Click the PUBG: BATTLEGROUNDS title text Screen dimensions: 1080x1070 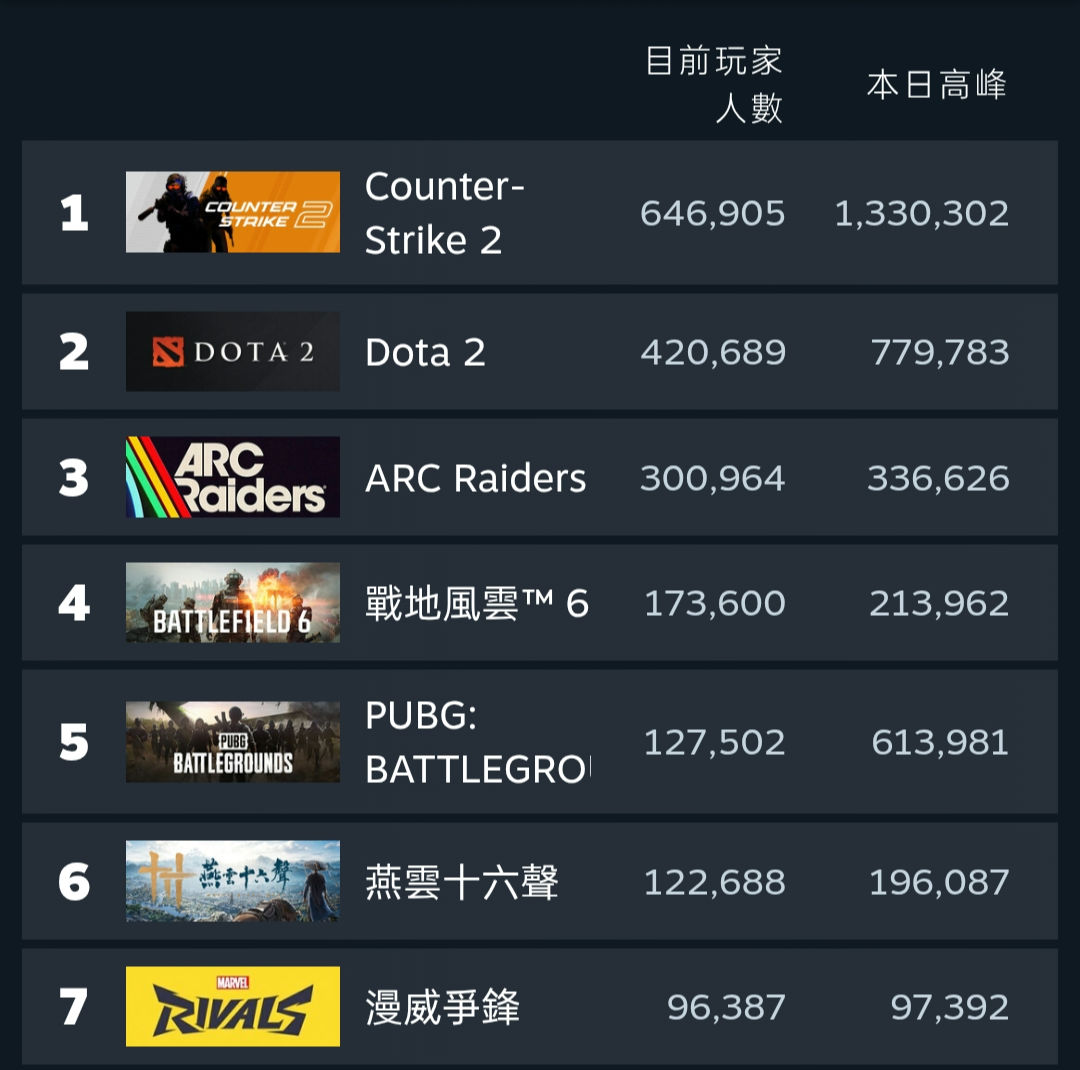477,743
